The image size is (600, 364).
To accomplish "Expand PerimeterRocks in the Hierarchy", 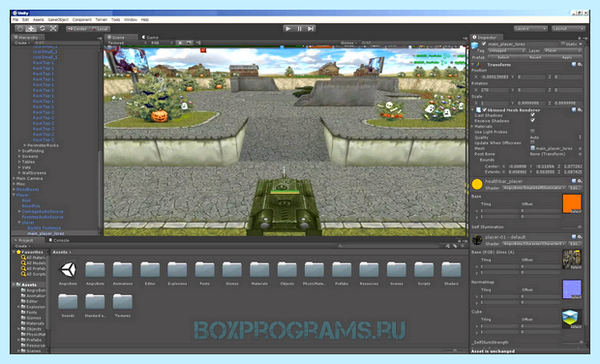I will pos(24,145).
